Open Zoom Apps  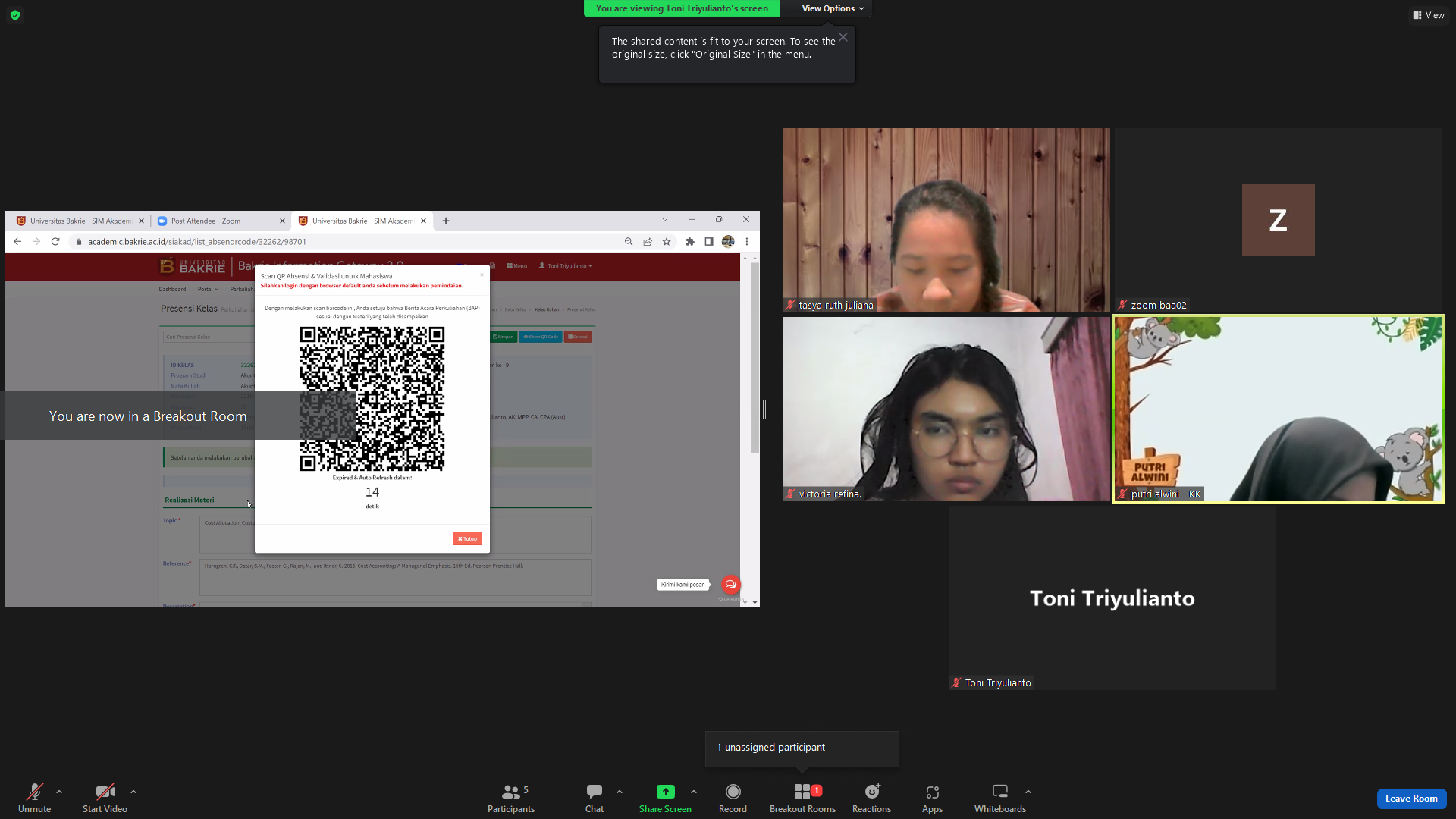tap(932, 798)
